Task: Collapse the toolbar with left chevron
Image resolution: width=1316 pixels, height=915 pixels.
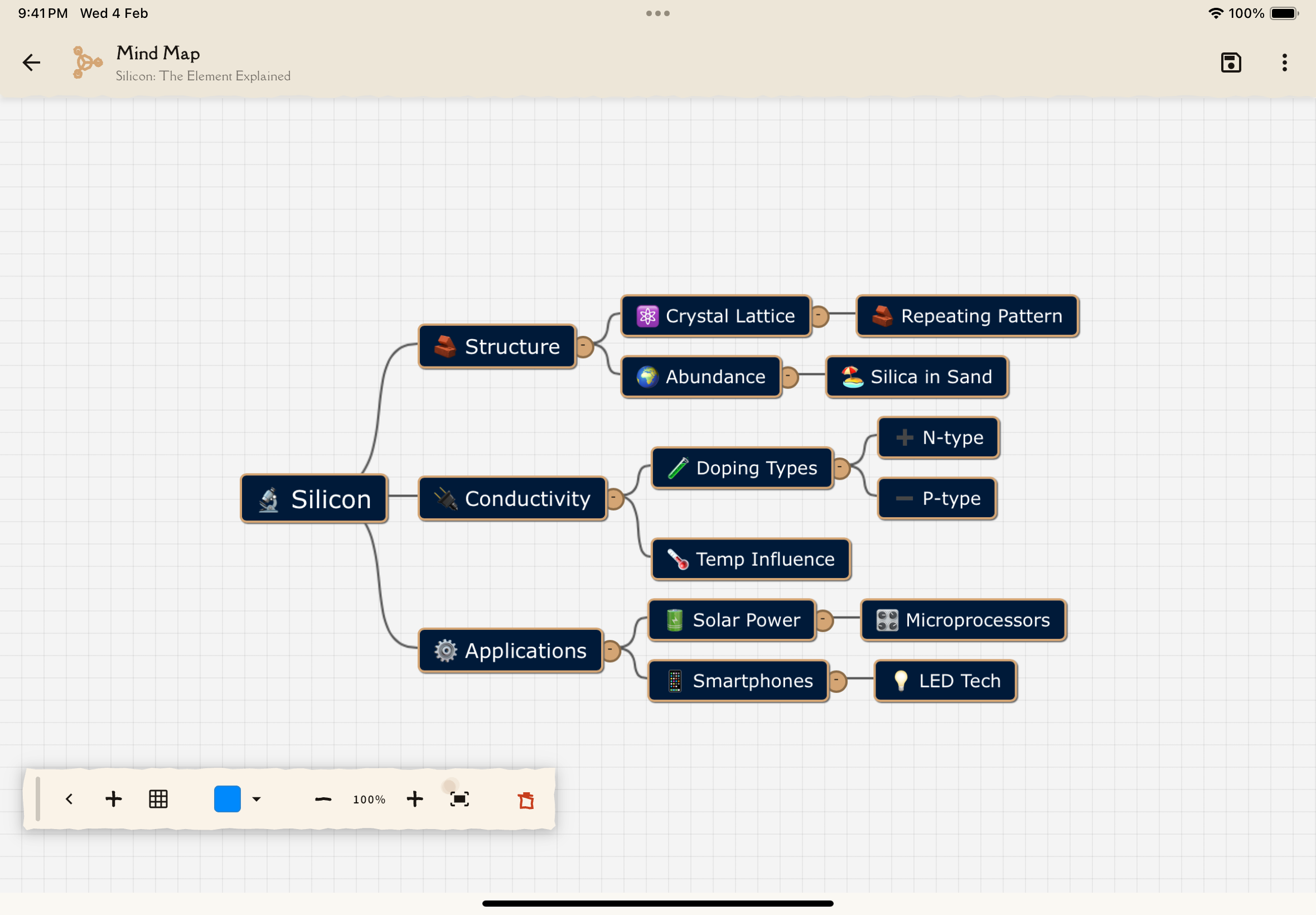Action: coord(69,798)
